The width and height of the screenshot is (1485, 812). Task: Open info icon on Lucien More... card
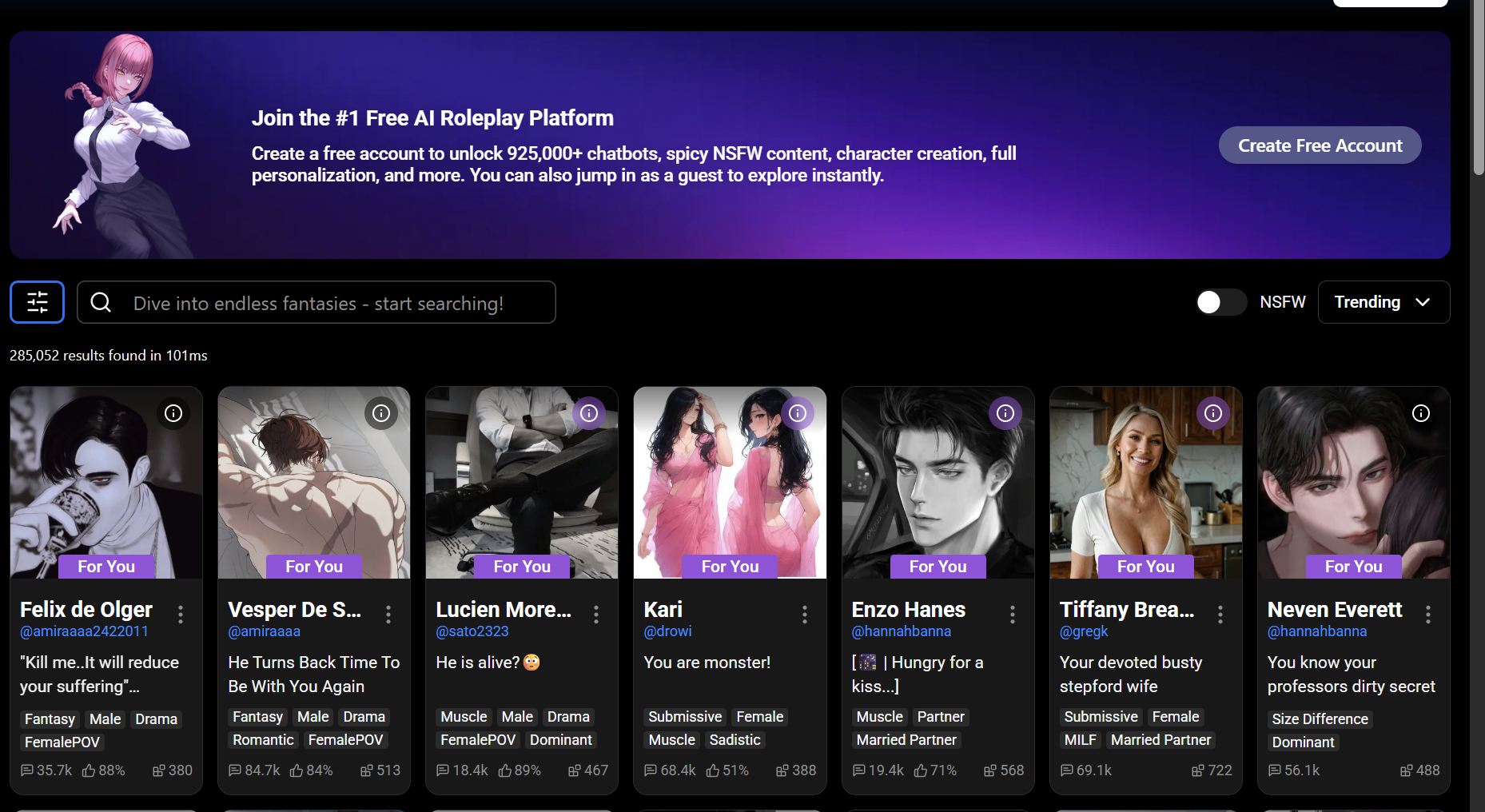[589, 413]
